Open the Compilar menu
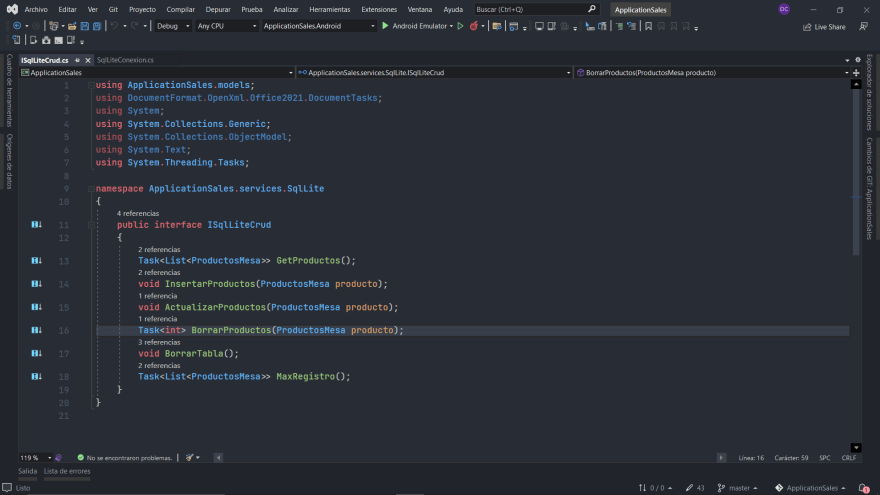This screenshot has width=880, height=495. pyautogui.click(x=181, y=10)
